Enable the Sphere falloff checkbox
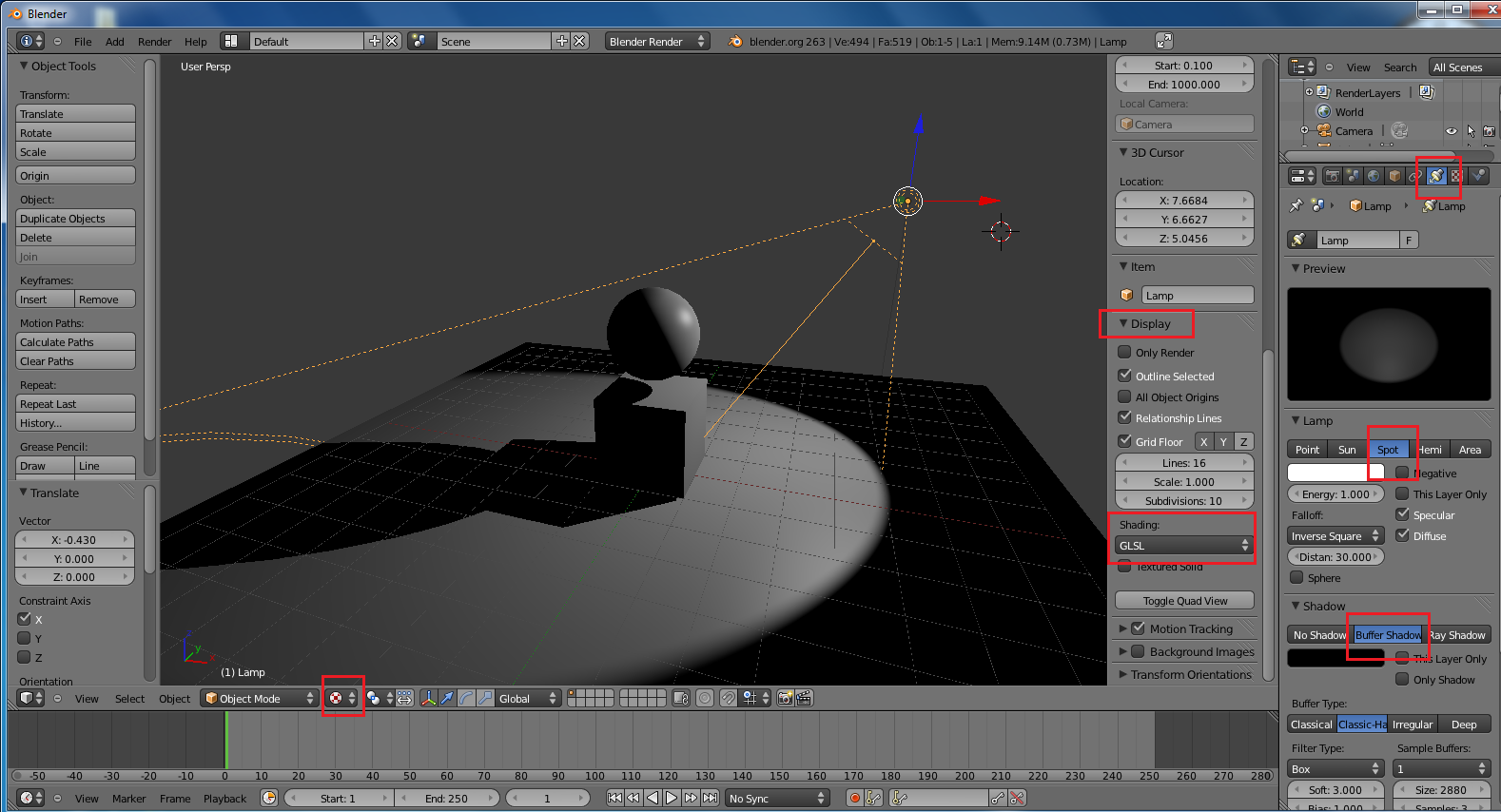The width and height of the screenshot is (1501, 812). 1296,577
